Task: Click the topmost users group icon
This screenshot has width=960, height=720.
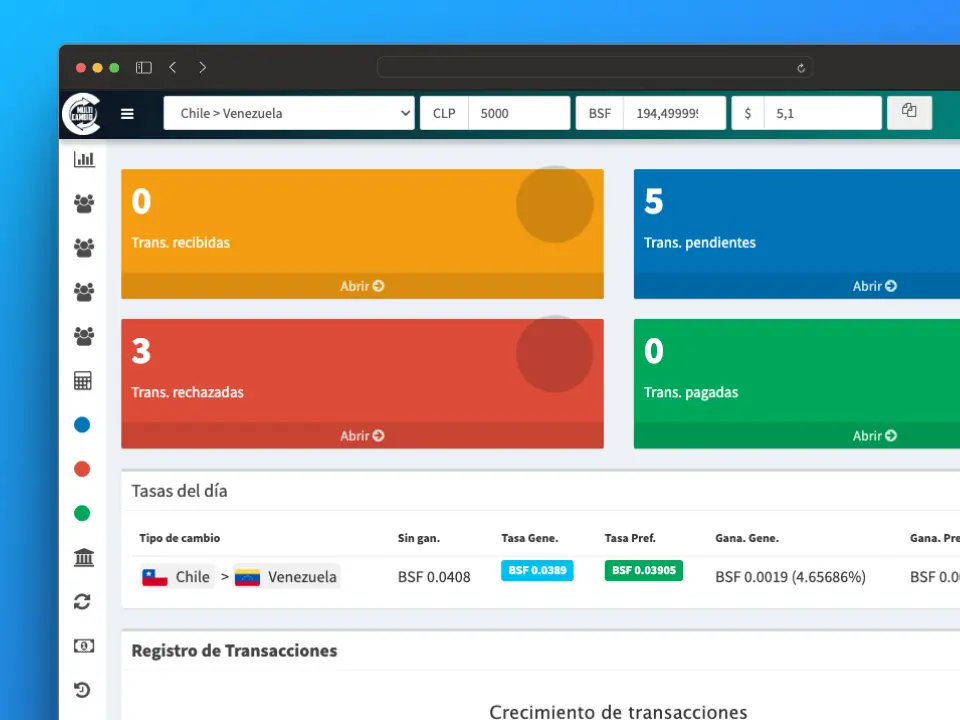Action: tap(83, 202)
